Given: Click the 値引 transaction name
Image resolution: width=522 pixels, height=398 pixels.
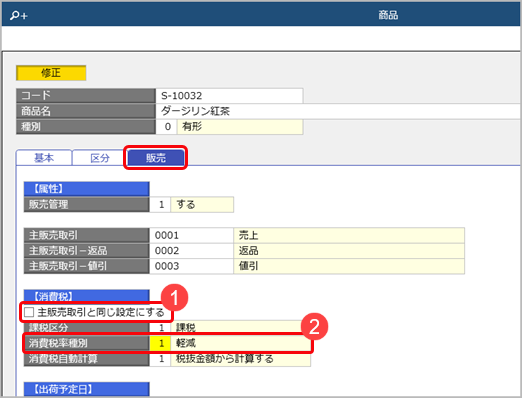Looking at the screenshot, I should [x=349, y=266].
